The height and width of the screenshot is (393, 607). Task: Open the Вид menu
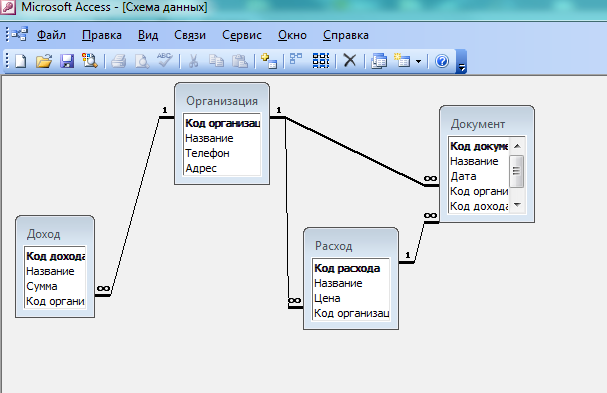point(148,35)
